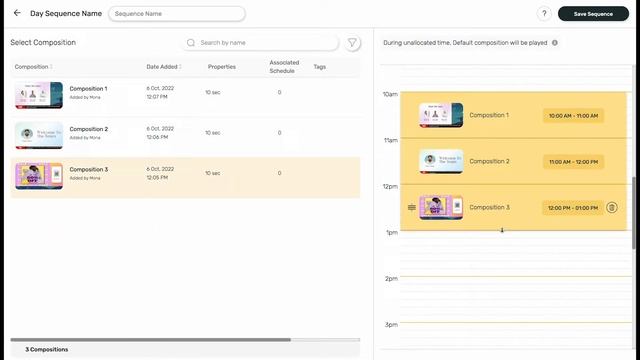The height and width of the screenshot is (360, 640).
Task: Click the 2pm timeline marker
Action: (391, 279)
